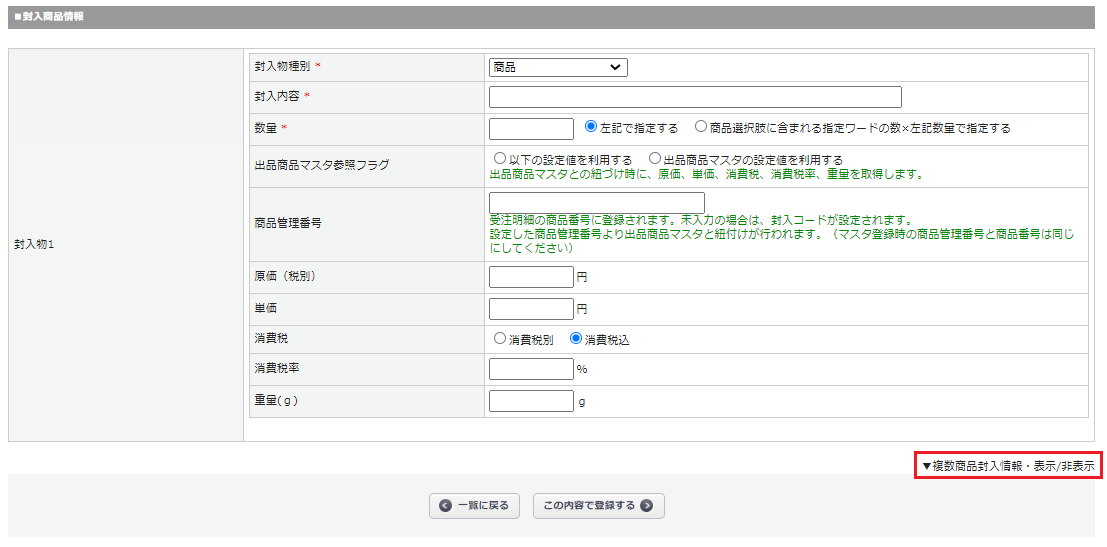Select the 消費税別 radio button
The width and height of the screenshot is (1107, 547).
(x=500, y=338)
